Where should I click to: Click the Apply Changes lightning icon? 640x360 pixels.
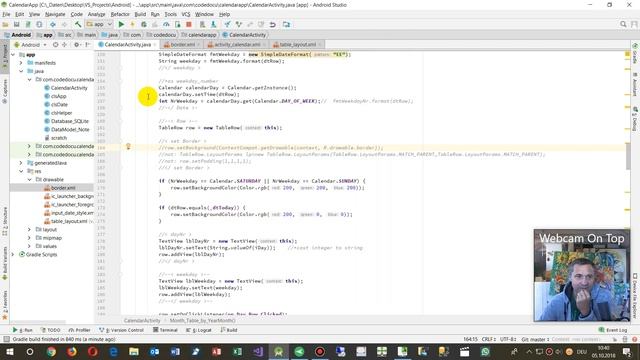132,24
